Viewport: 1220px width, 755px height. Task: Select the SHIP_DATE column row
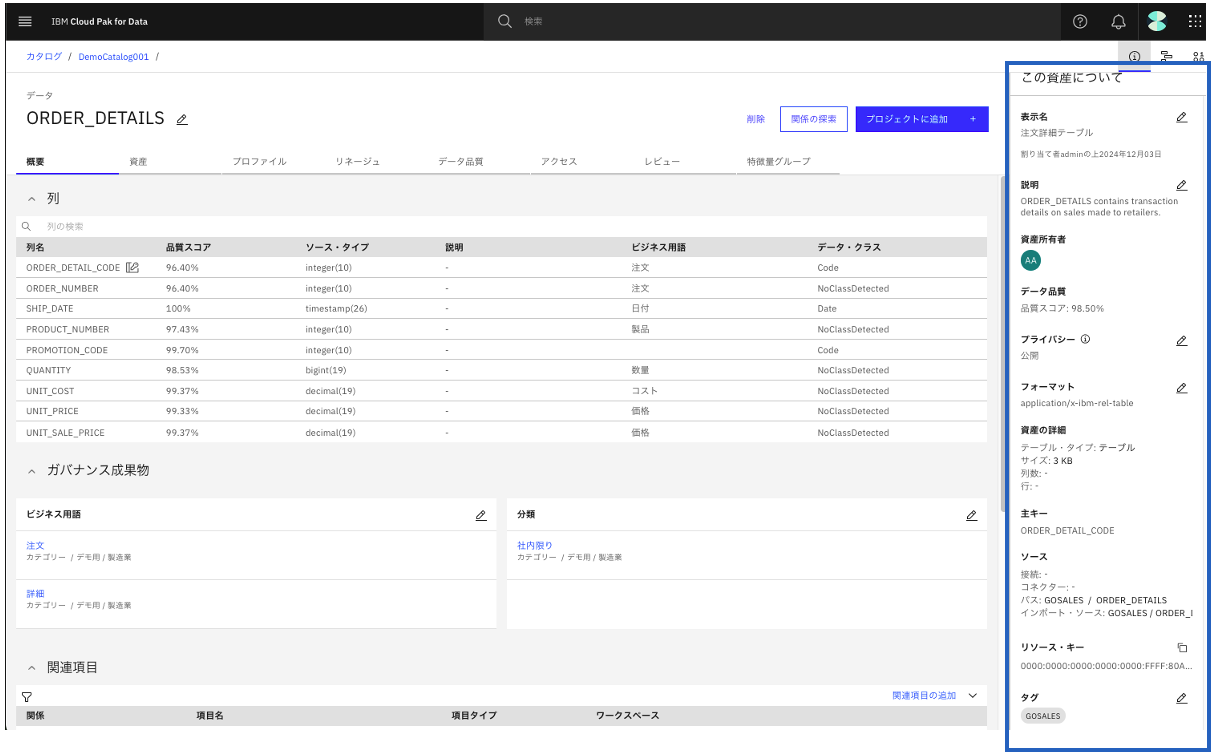coord(502,309)
